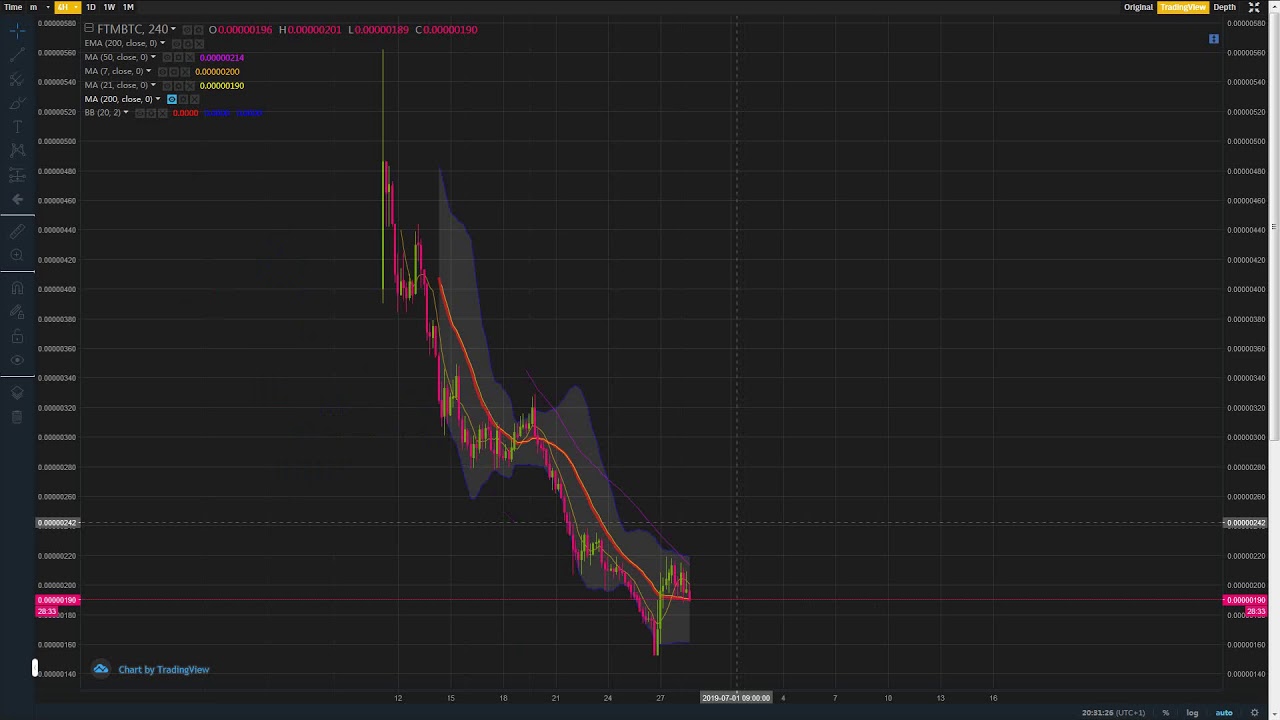Viewport: 1280px width, 720px height.
Task: Open format settings for FTMBTC series
Action: coord(199,30)
